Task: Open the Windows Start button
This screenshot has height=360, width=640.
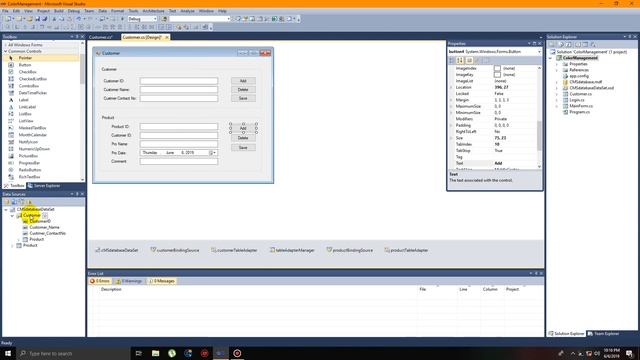Action: (8, 353)
